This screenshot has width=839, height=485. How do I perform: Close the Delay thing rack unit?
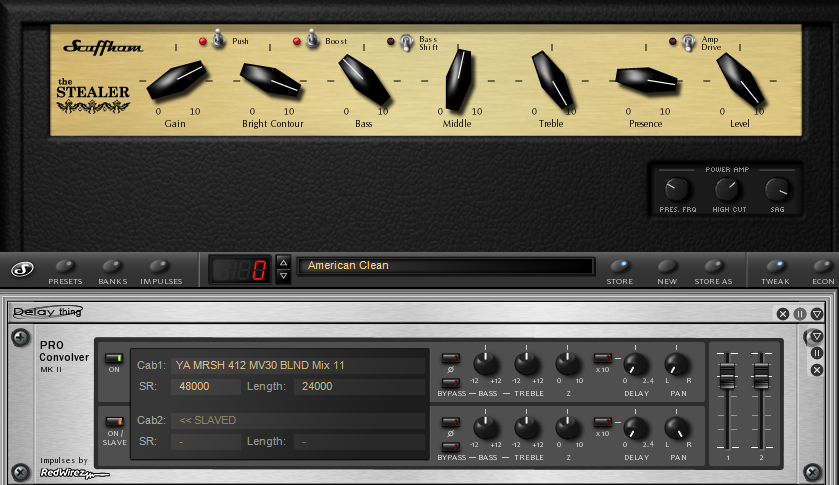click(x=783, y=314)
